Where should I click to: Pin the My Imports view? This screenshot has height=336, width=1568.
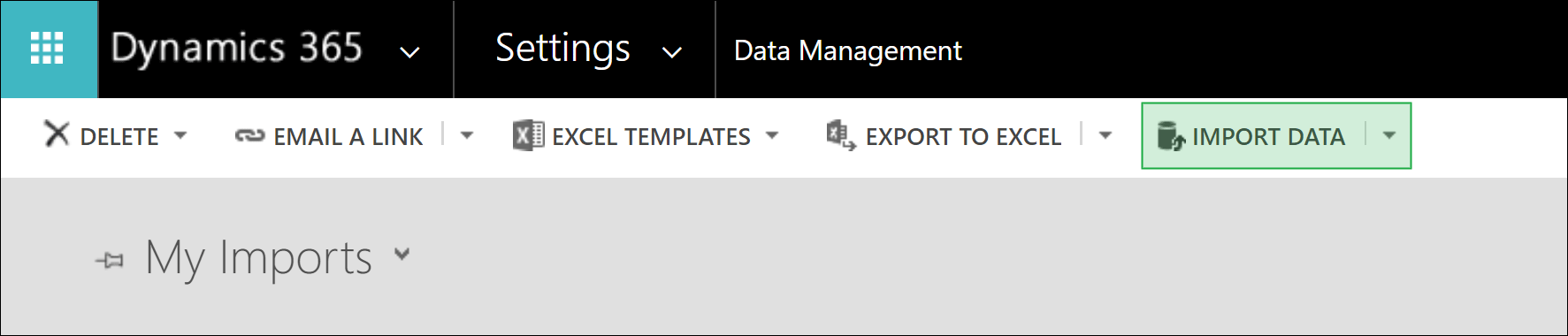pyautogui.click(x=110, y=261)
